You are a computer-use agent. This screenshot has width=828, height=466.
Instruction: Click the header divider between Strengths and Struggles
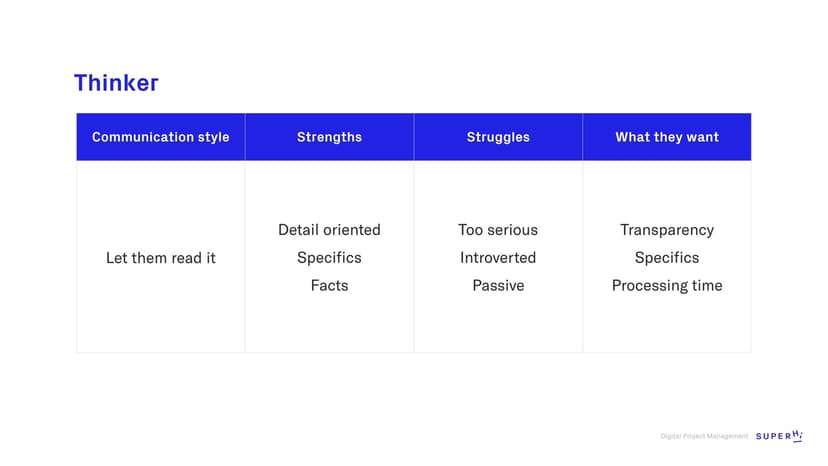[414, 137]
